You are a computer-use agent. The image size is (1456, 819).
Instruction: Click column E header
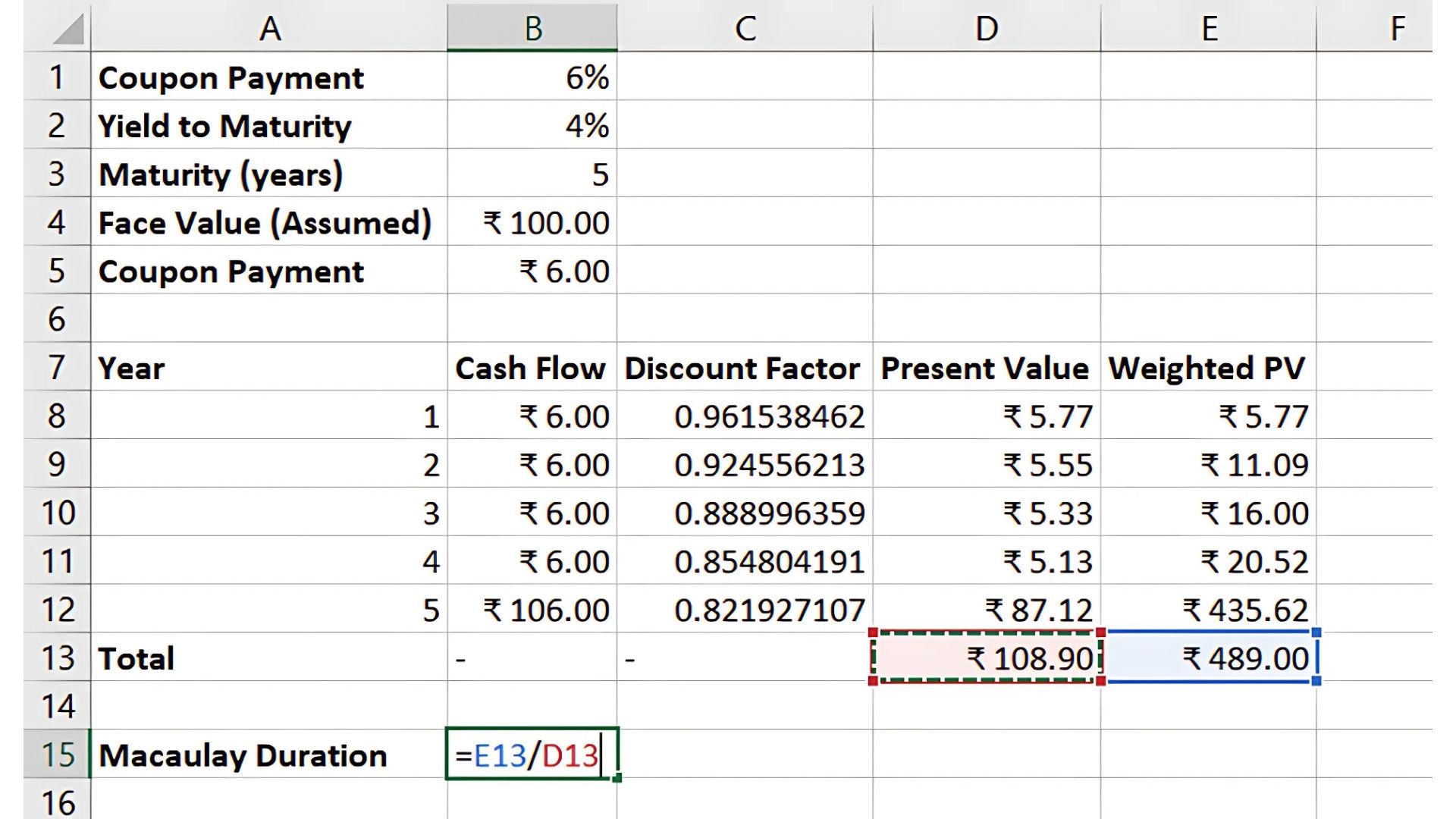(1208, 29)
